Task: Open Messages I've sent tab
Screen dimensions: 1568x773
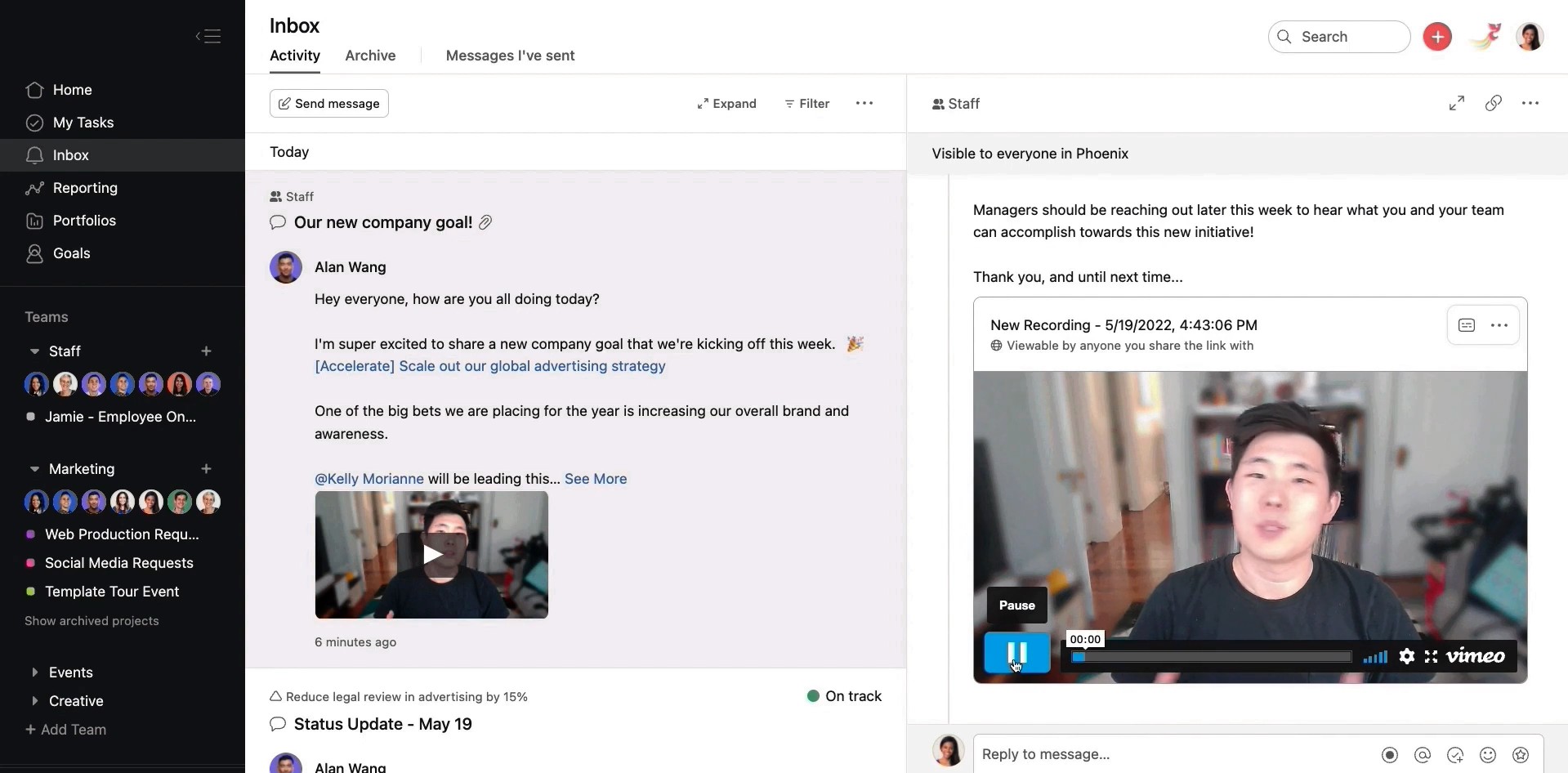Action: pyautogui.click(x=510, y=56)
